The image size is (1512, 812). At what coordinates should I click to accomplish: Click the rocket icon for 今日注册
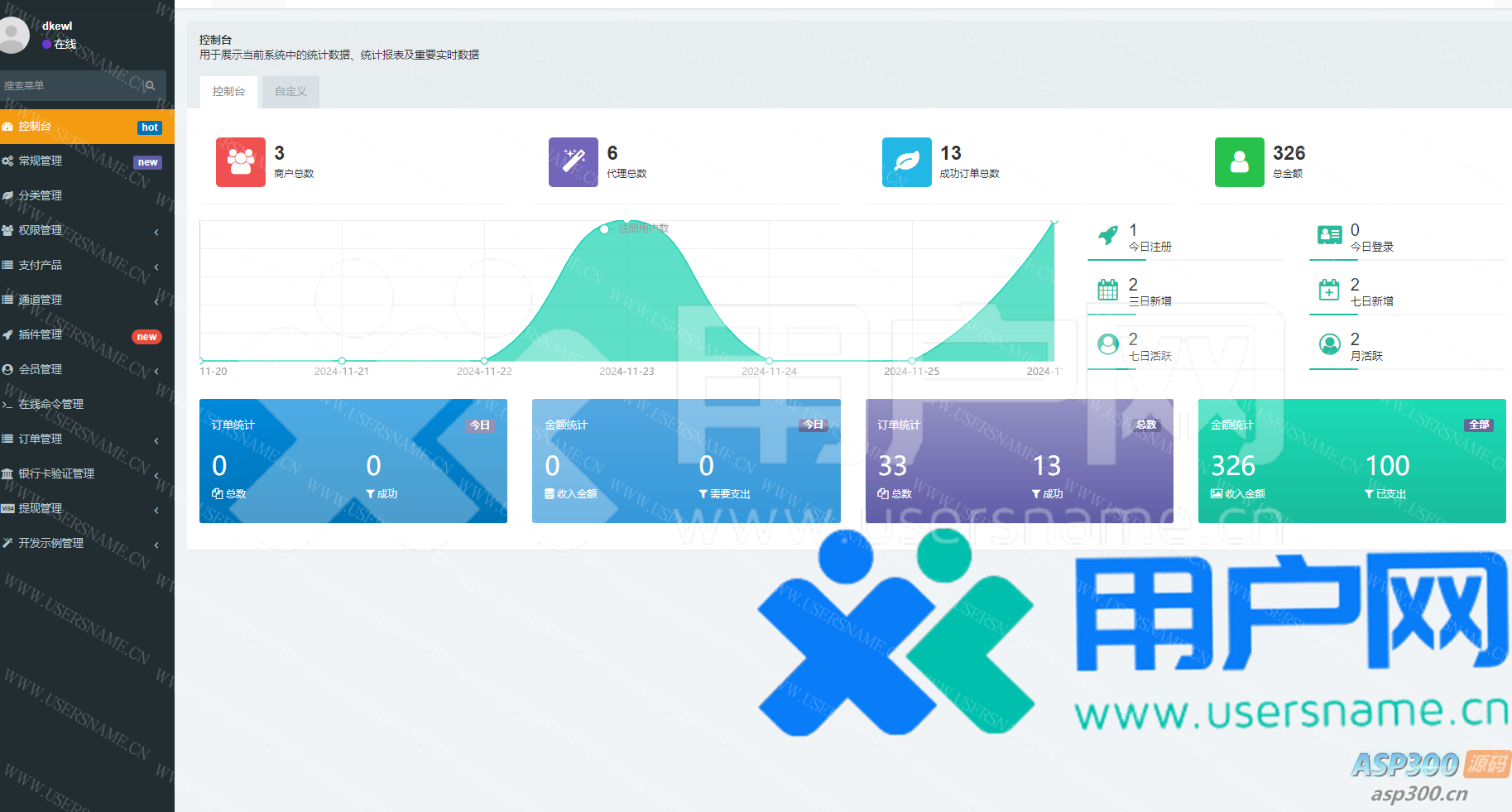1108,236
